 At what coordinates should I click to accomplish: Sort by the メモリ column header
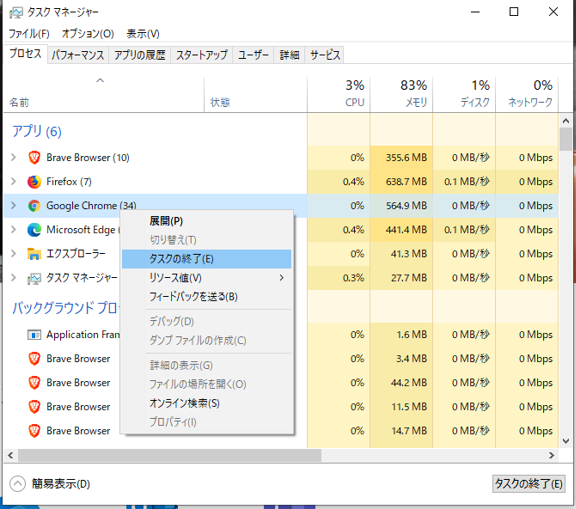[402, 94]
